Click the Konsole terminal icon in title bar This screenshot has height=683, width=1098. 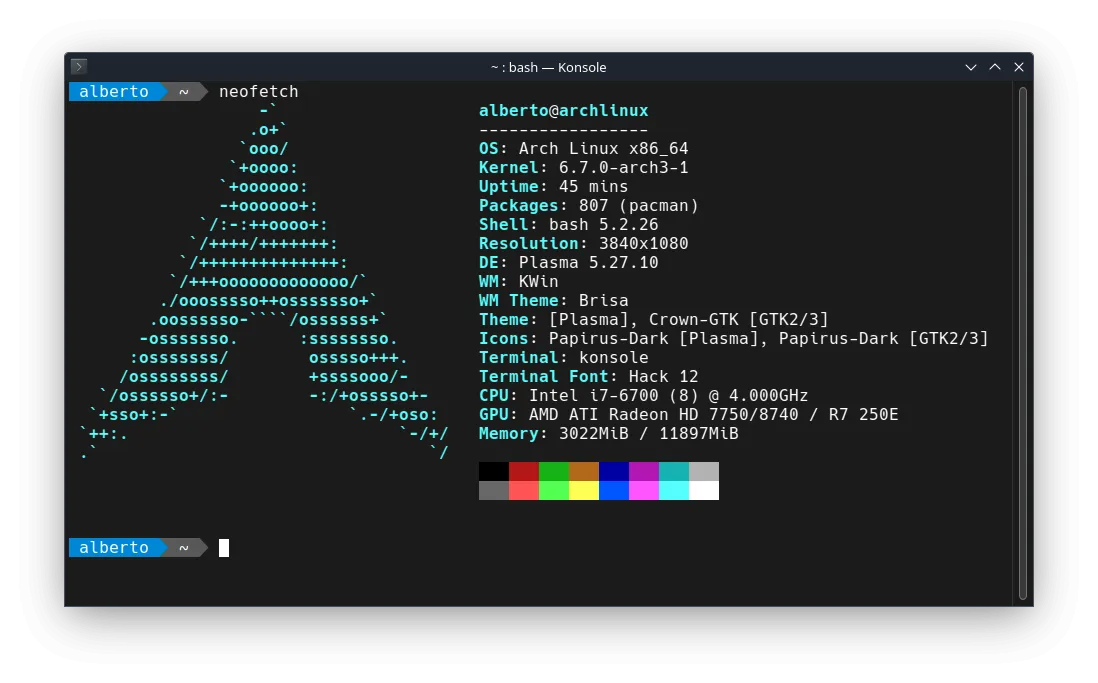tap(79, 67)
